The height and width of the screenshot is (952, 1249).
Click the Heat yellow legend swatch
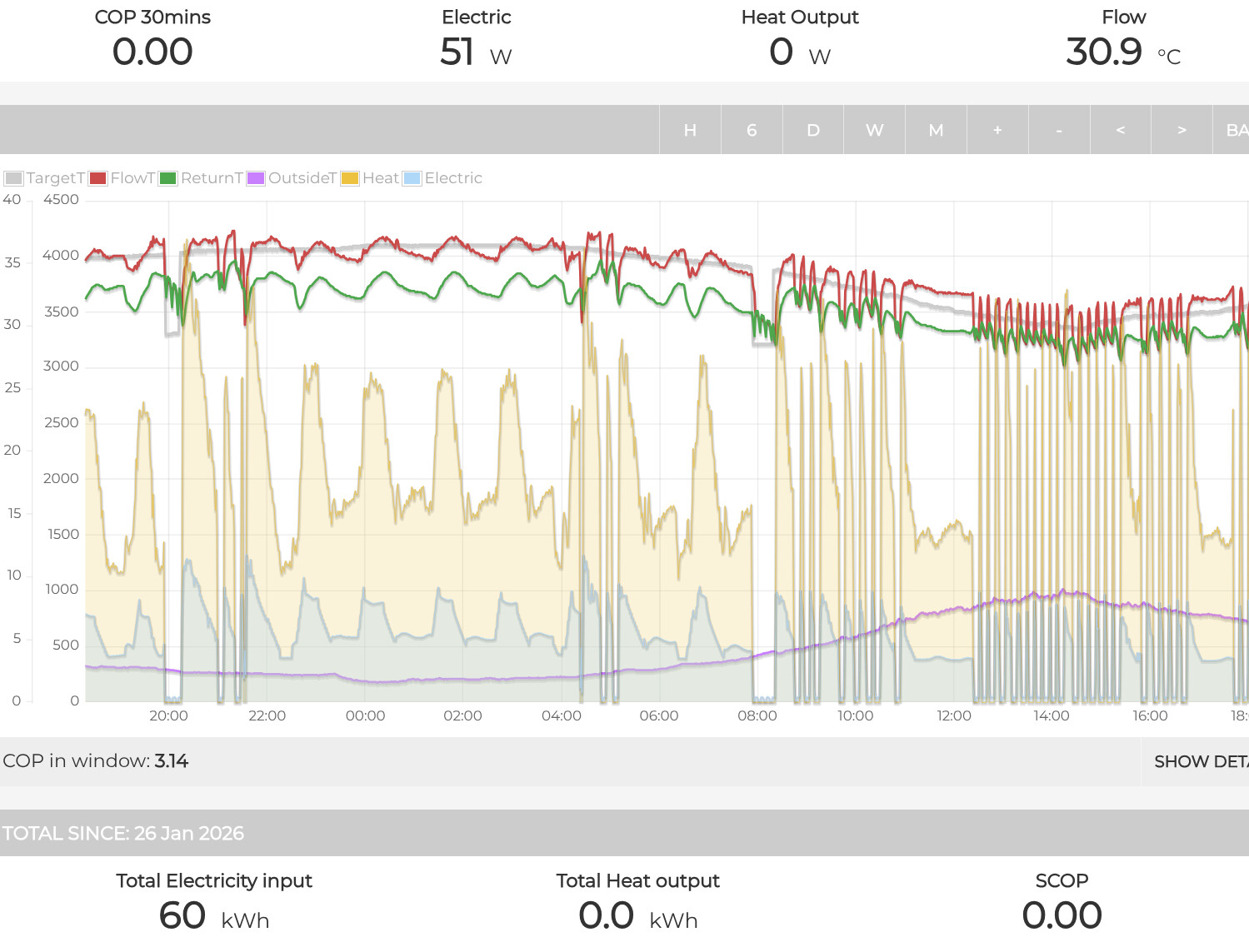(x=350, y=178)
